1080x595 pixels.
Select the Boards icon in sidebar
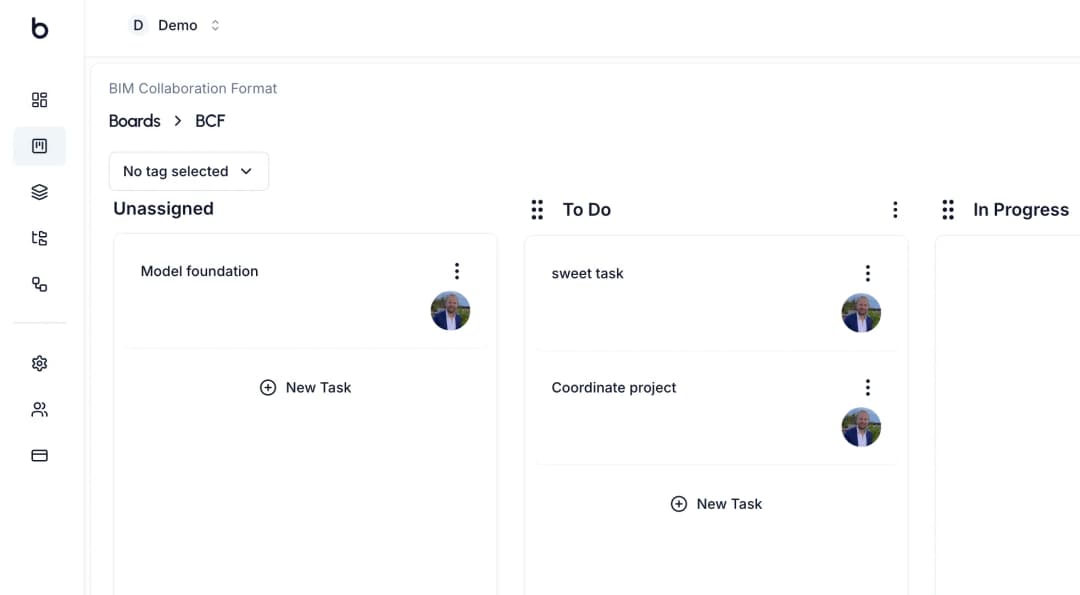coord(39,145)
